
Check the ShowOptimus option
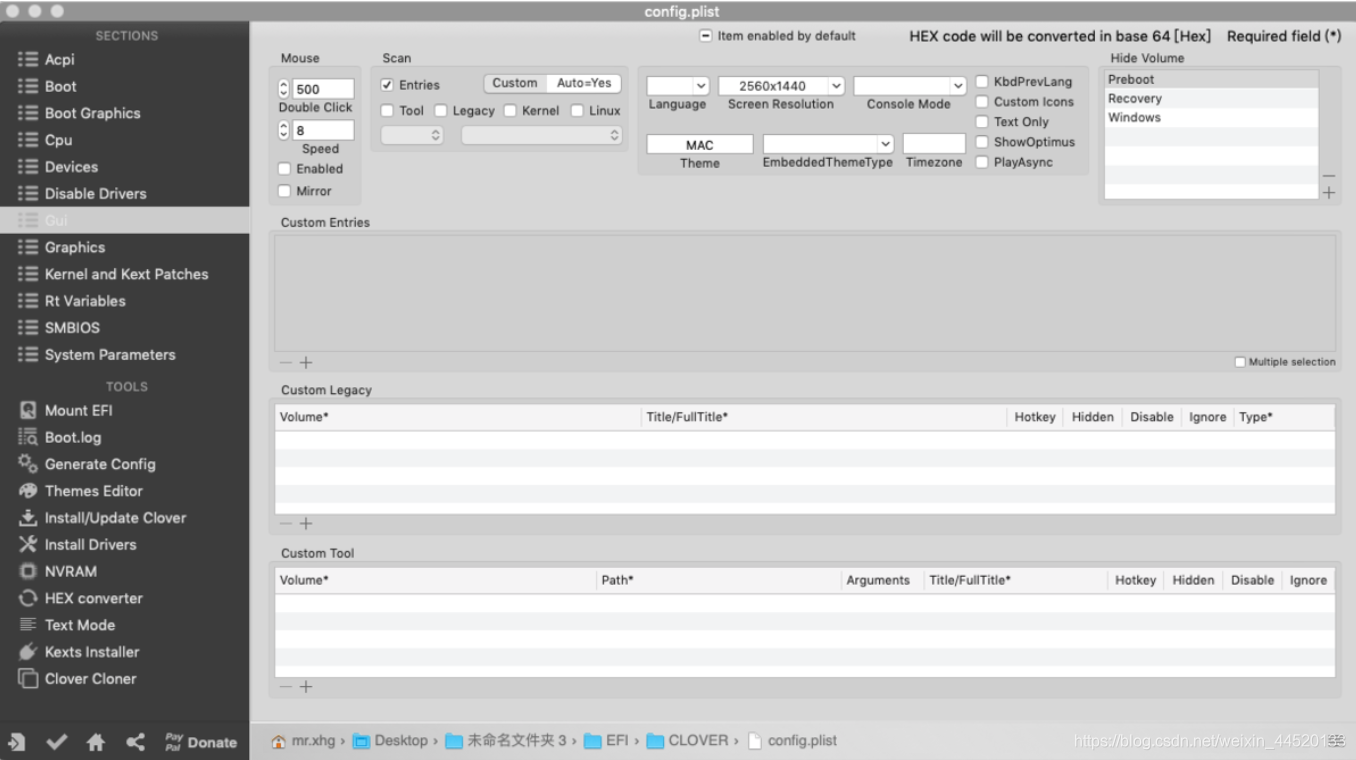point(982,142)
